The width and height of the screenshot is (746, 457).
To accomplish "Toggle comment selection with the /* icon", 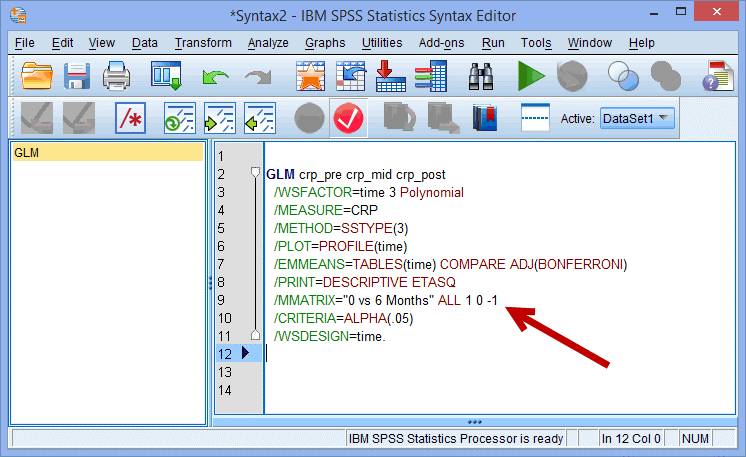I will [x=130, y=118].
